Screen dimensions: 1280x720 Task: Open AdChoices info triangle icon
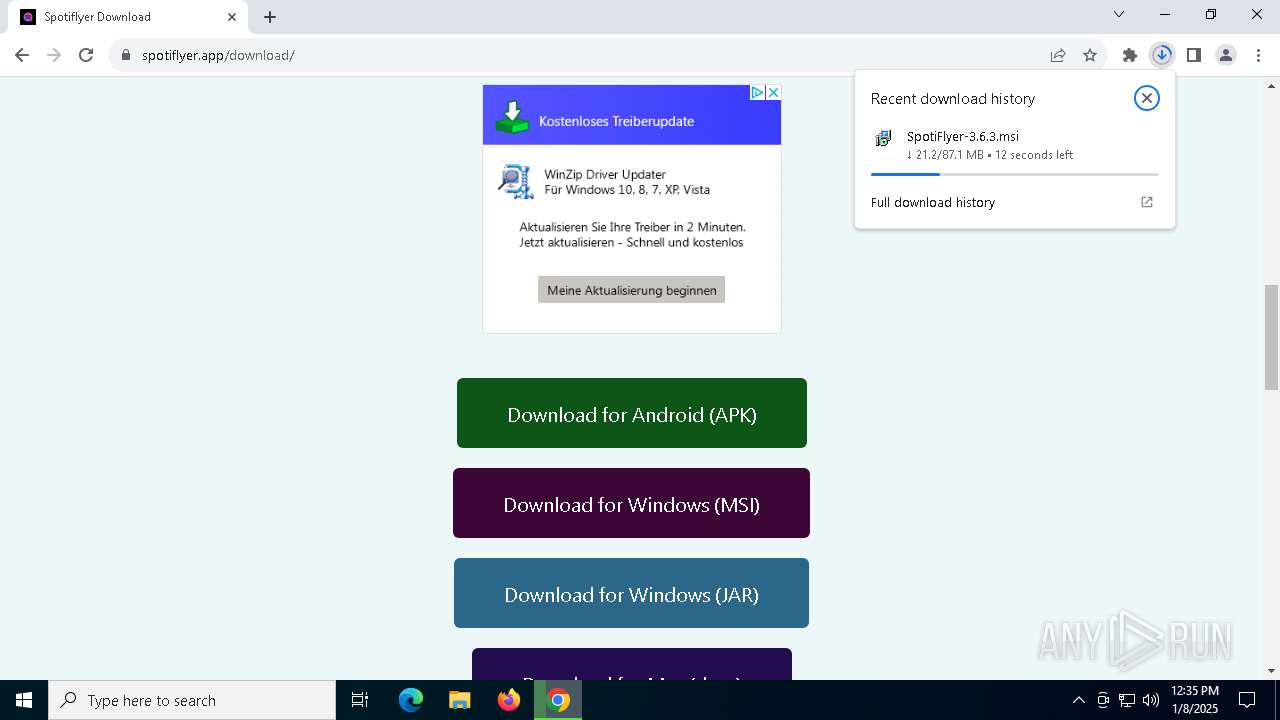[x=758, y=92]
